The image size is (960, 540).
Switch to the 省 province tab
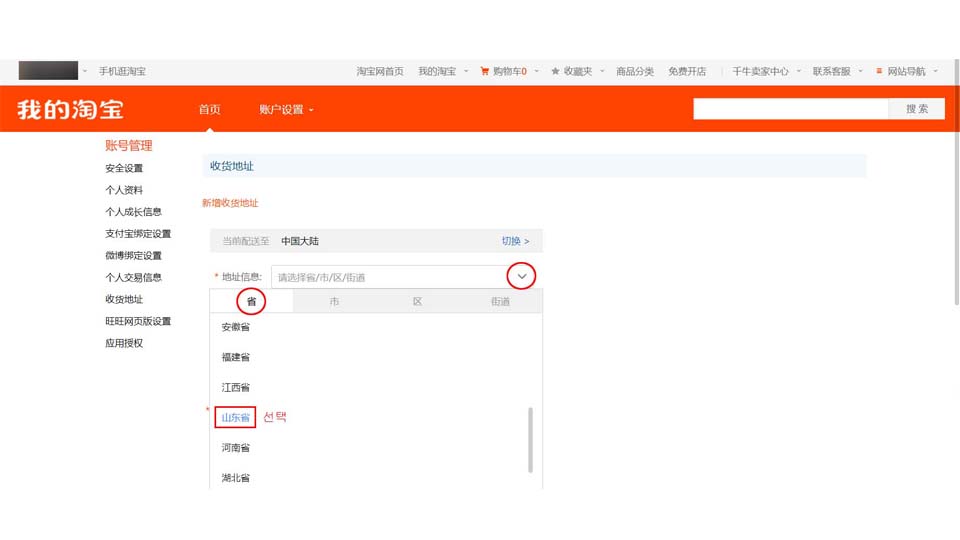coord(251,301)
